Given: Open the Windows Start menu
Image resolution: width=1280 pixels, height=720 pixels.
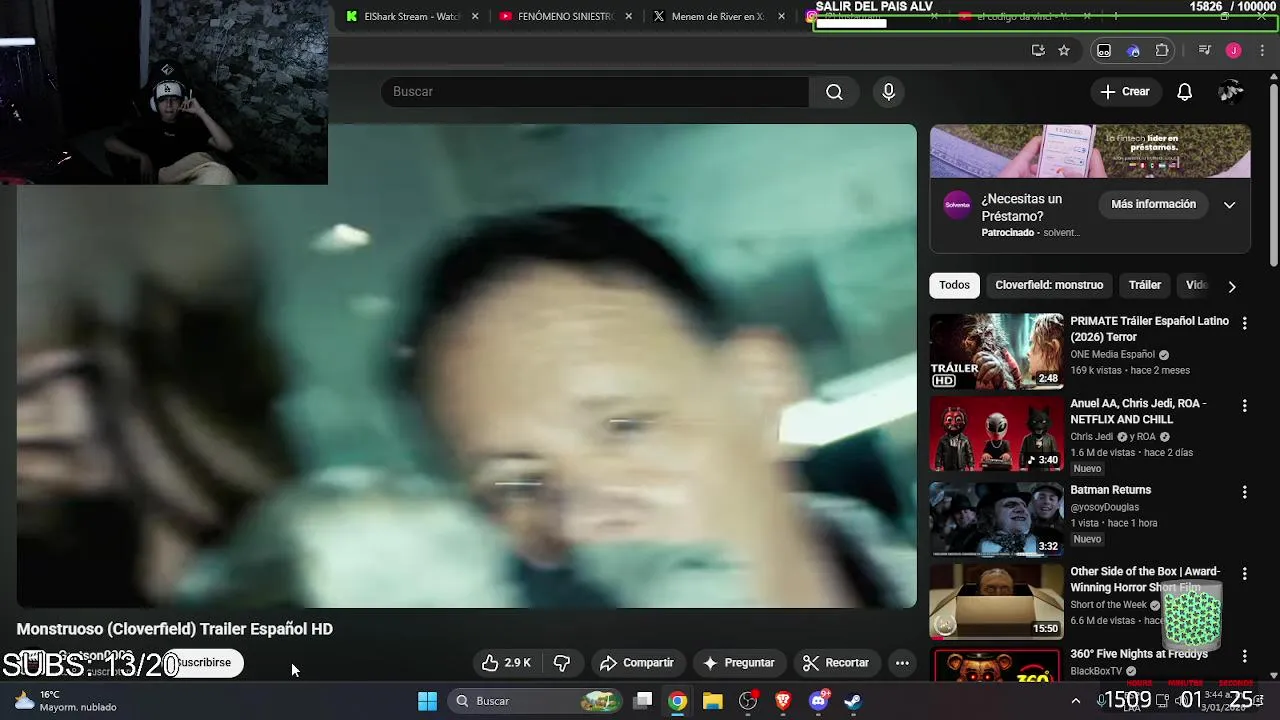Looking at the screenshot, I should pyautogui.click(x=427, y=701).
